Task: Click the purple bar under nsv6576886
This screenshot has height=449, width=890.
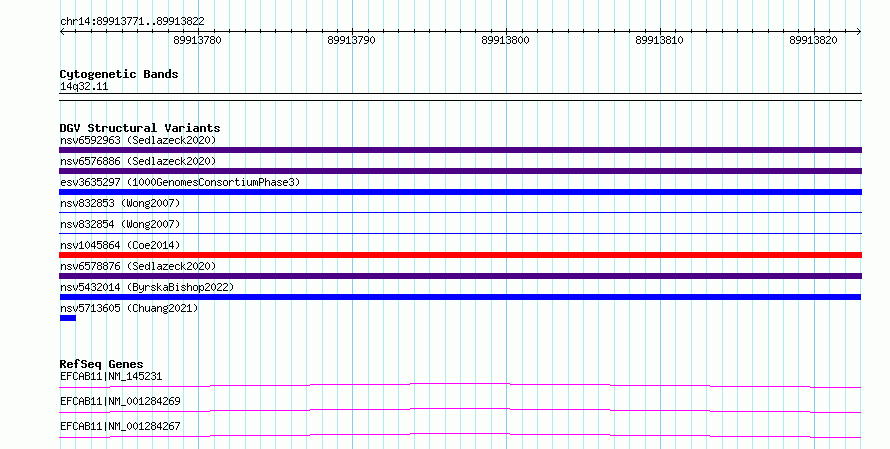Action: [460, 171]
